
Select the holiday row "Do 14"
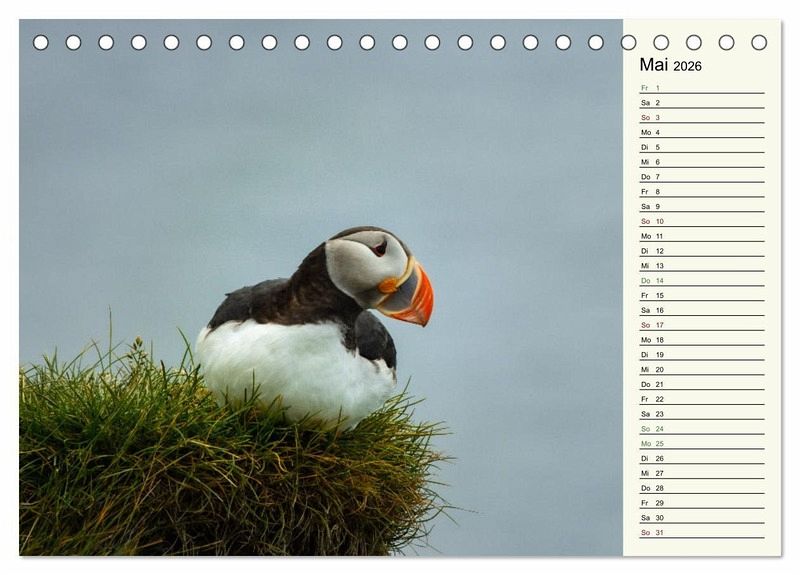(702, 280)
